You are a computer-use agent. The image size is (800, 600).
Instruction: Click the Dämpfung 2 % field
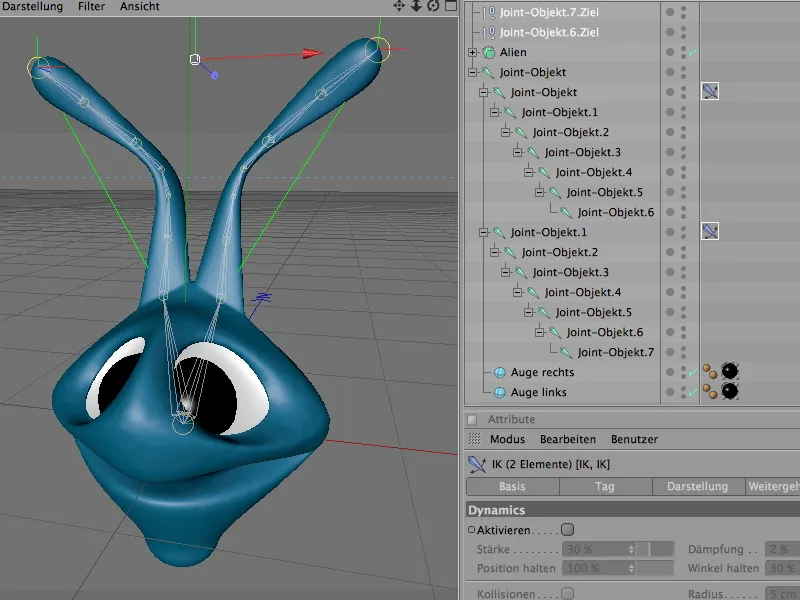point(782,549)
